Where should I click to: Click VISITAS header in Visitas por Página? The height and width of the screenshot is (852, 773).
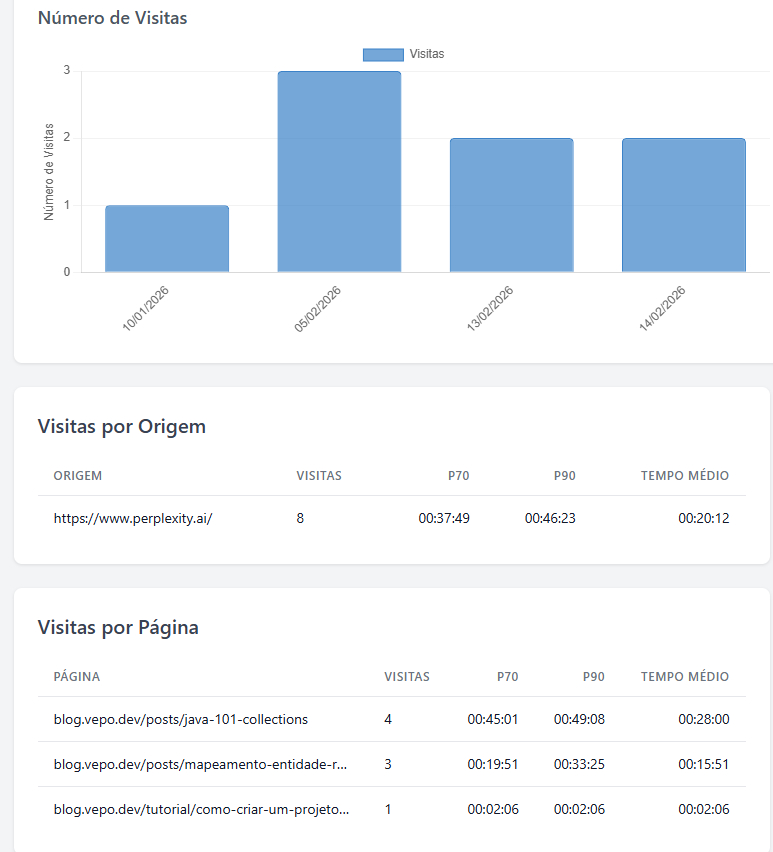point(406,677)
